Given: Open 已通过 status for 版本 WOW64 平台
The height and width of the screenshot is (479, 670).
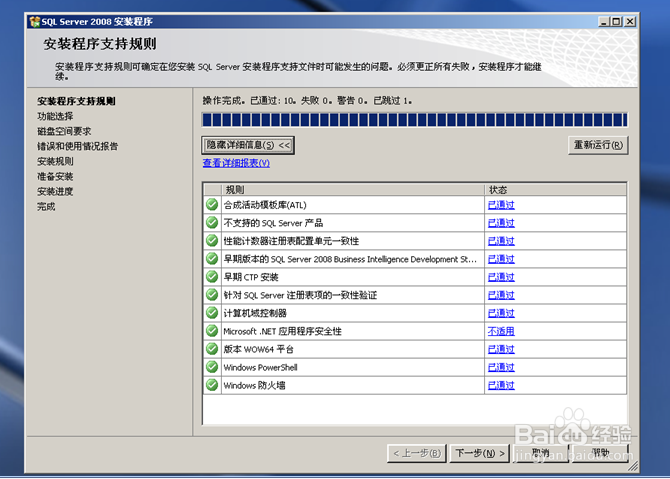Looking at the screenshot, I should click(501, 349).
